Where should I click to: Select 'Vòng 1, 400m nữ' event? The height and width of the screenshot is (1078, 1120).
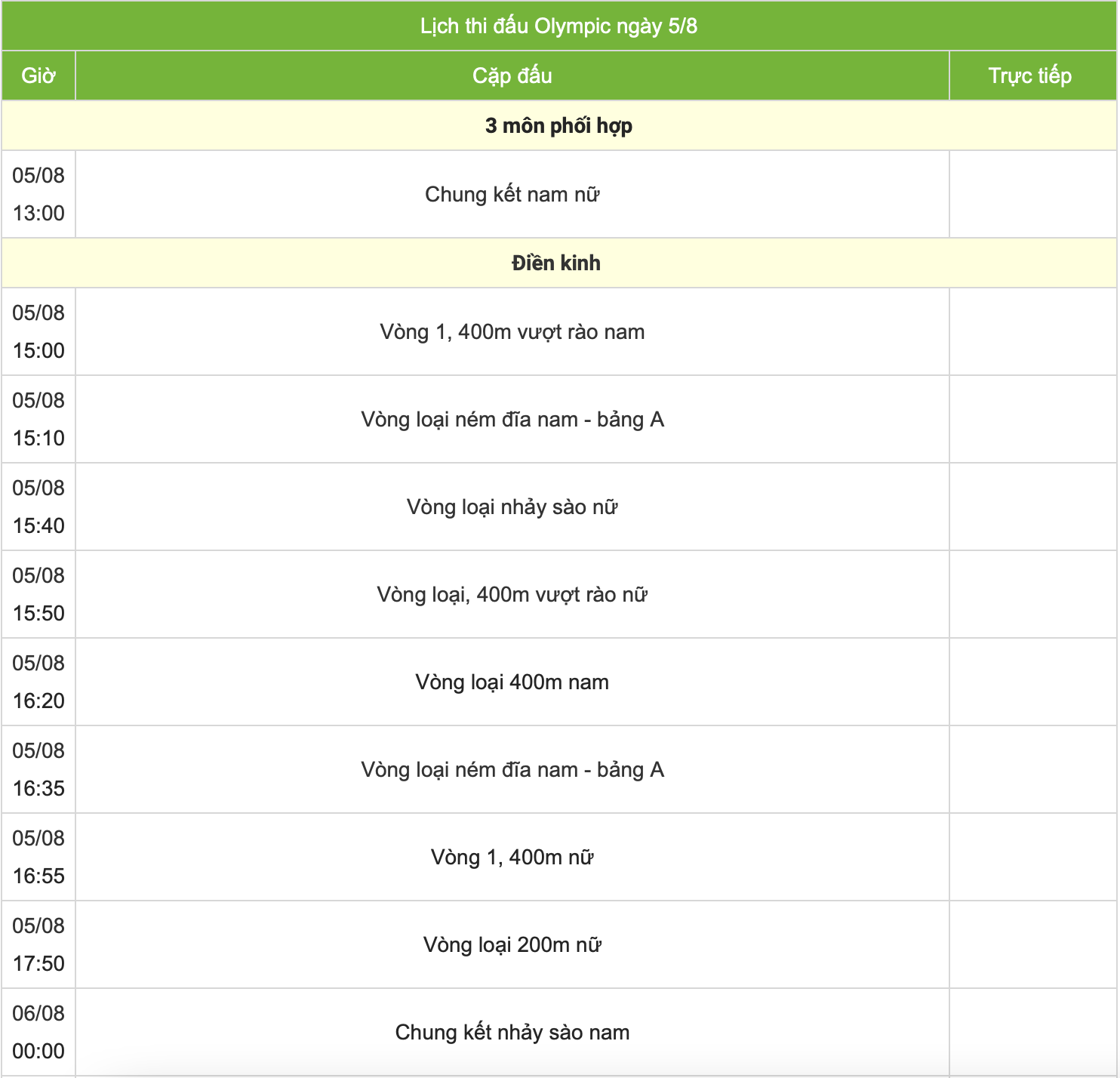point(512,857)
